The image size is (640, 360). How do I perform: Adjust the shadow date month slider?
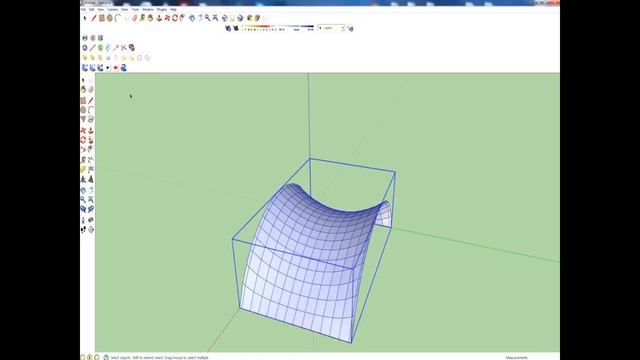coord(258,28)
